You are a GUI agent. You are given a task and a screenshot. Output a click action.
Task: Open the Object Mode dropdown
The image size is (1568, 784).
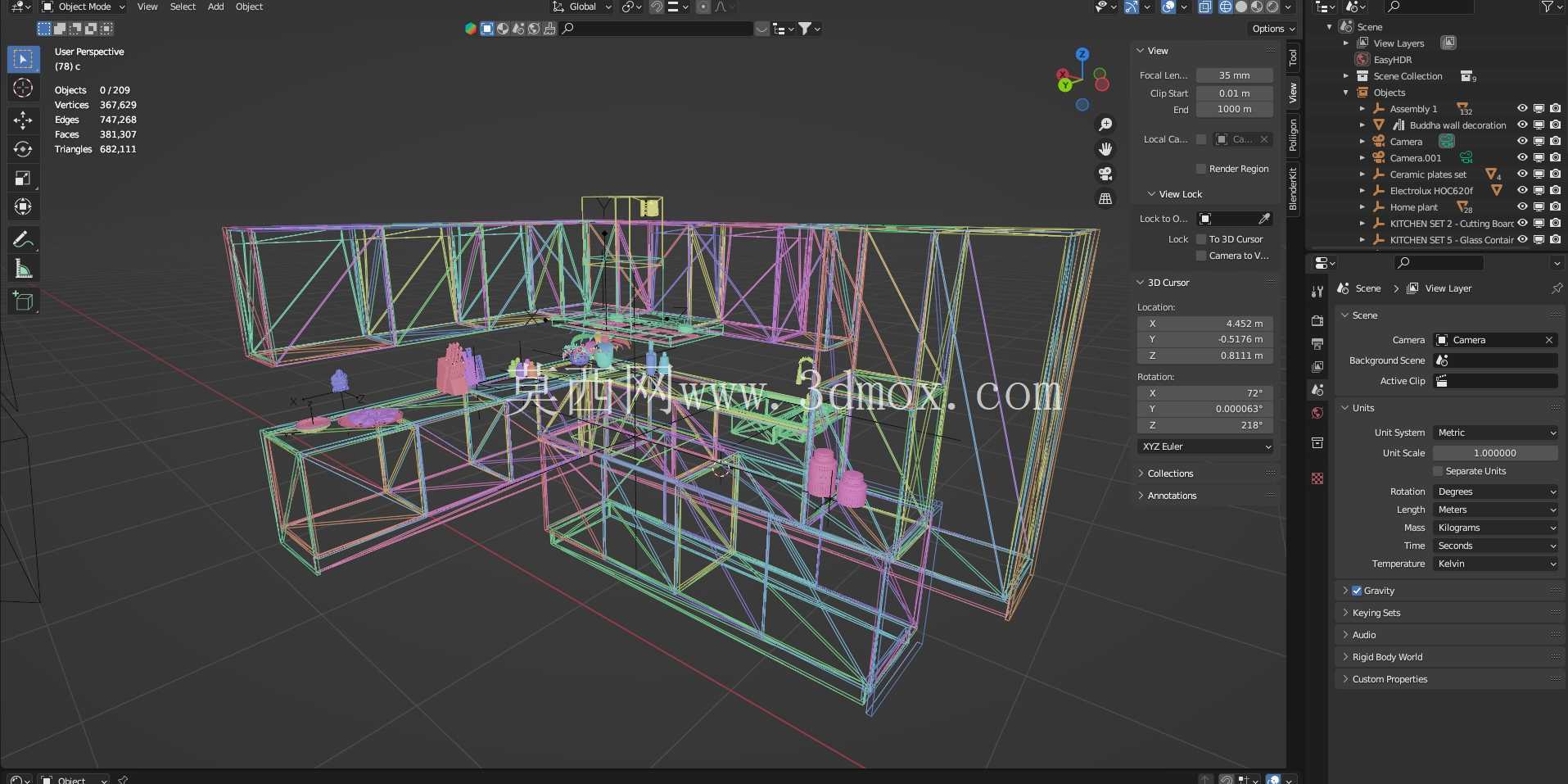(x=84, y=7)
